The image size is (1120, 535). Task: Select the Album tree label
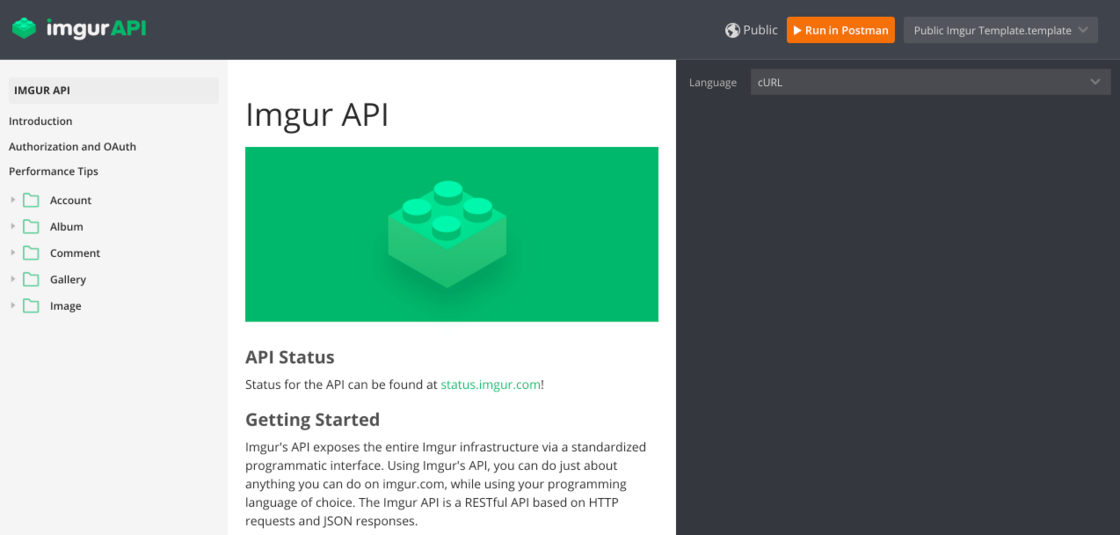click(66, 227)
